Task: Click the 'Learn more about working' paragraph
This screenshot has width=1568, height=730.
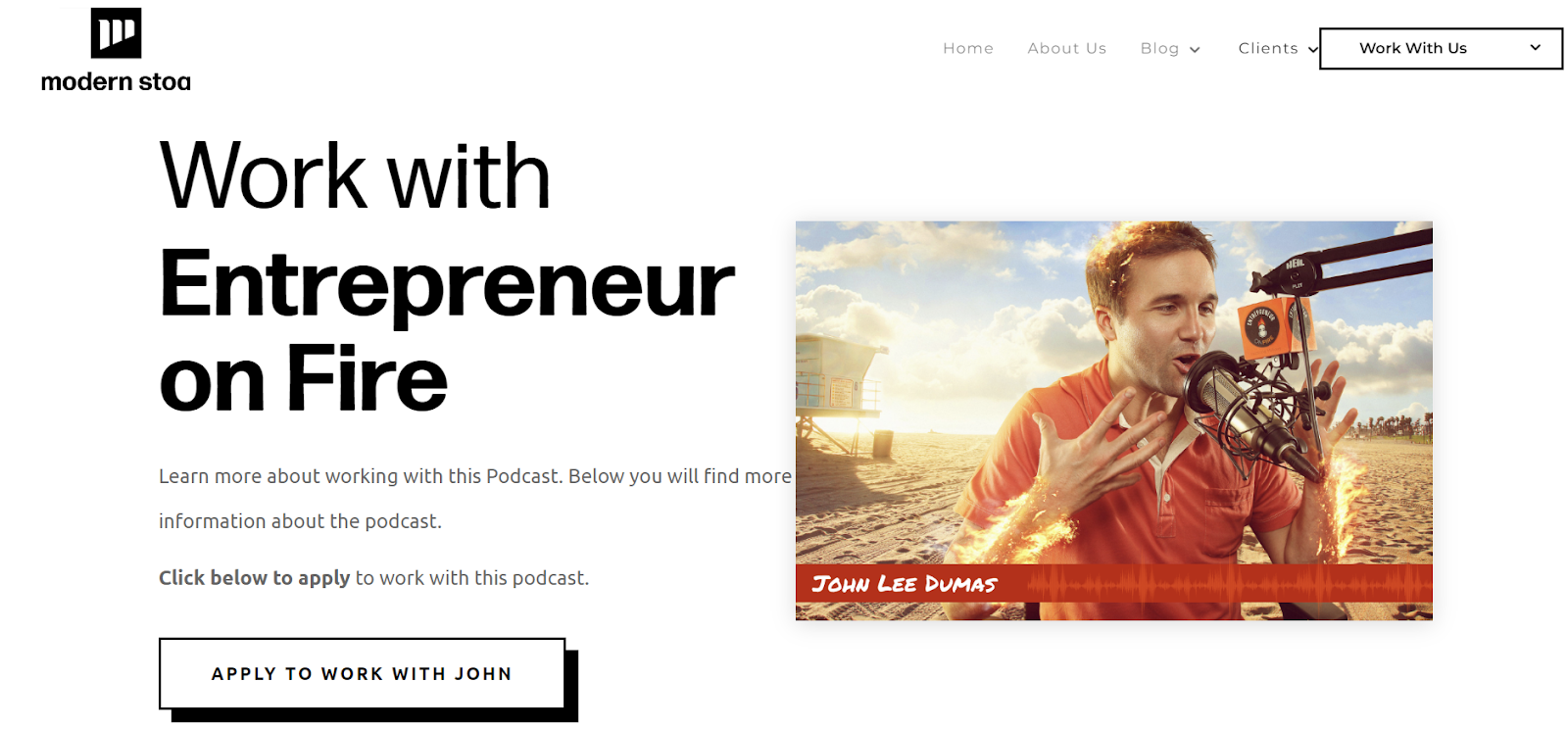Action: 475,499
